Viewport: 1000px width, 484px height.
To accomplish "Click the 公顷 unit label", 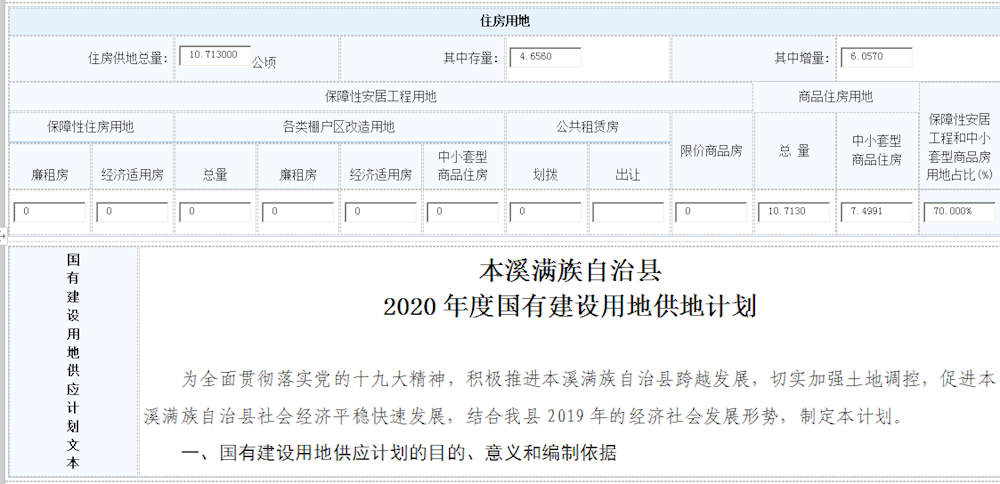I will tap(263, 62).
